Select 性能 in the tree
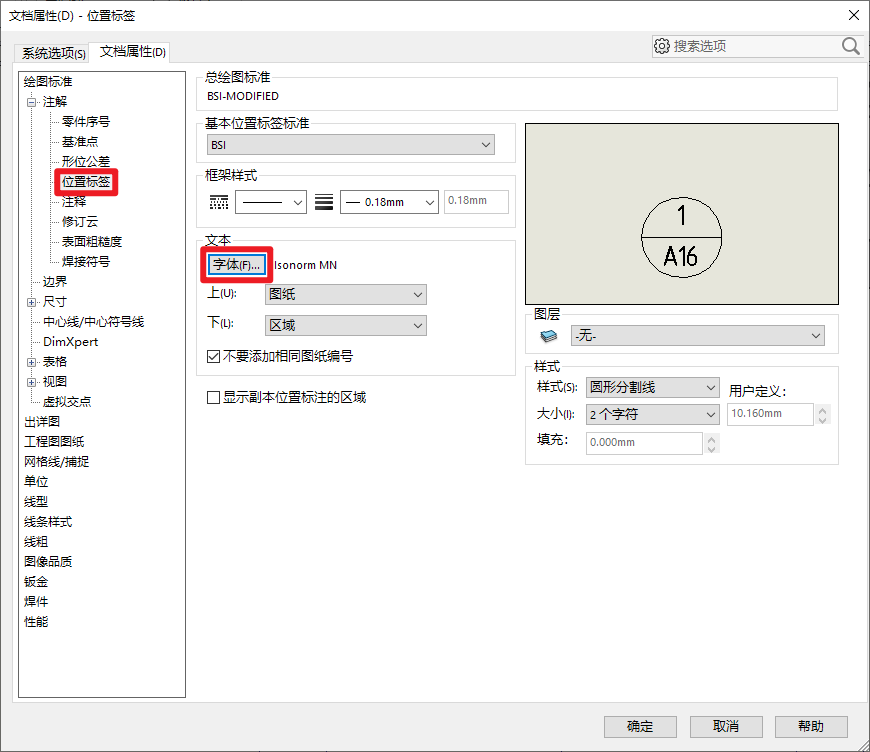Screen dimensions: 870x752 pos(36,622)
